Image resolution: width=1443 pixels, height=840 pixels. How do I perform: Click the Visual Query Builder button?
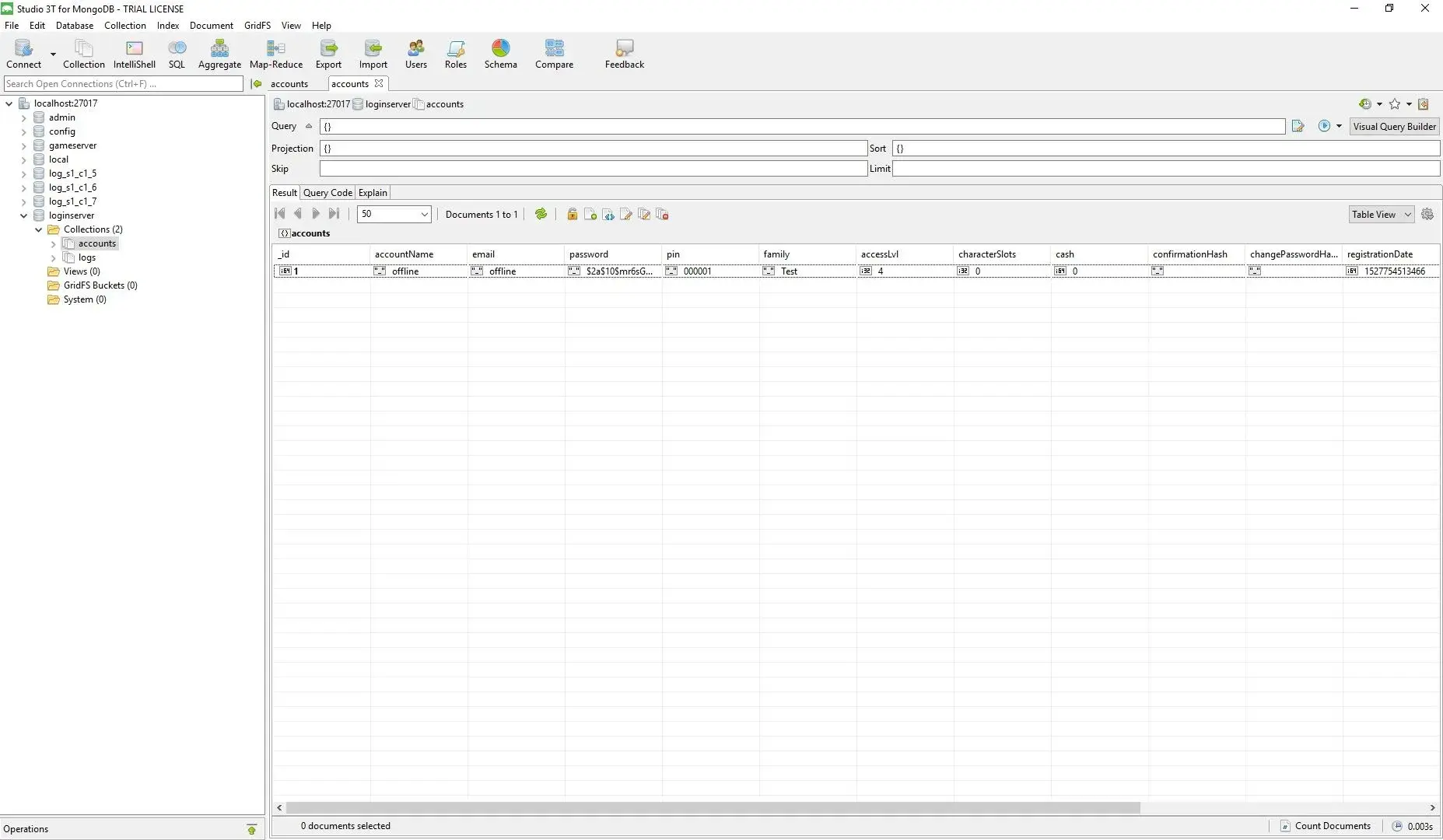1394,126
